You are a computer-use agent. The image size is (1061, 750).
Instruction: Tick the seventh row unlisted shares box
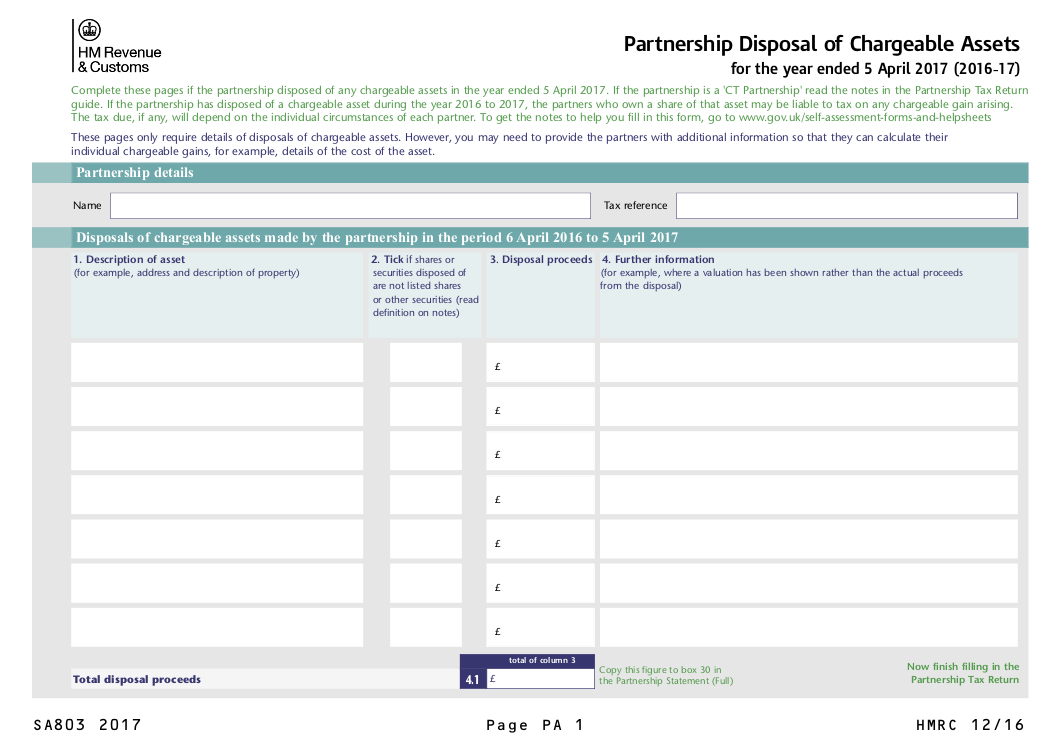coord(426,627)
